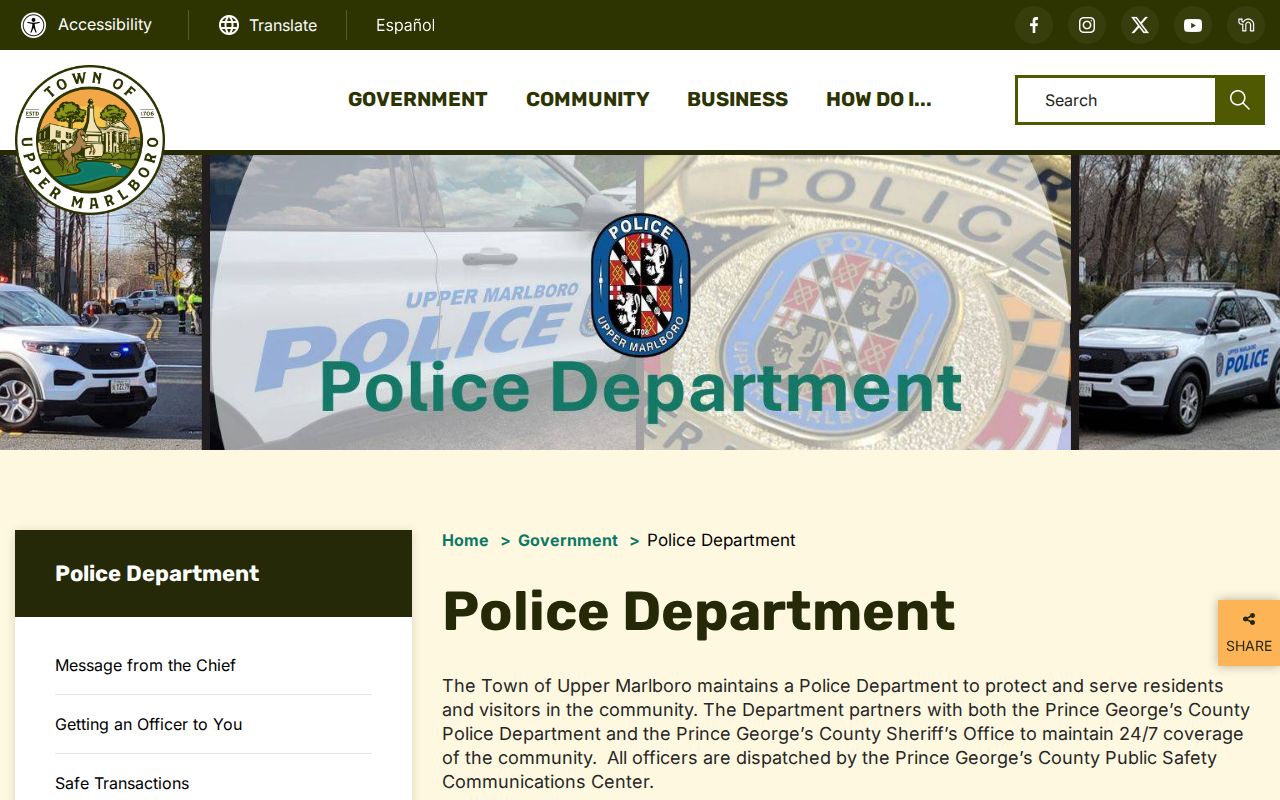The height and width of the screenshot is (800, 1280).
Task: Visit the town's Facebook page icon
Action: click(x=1034, y=25)
